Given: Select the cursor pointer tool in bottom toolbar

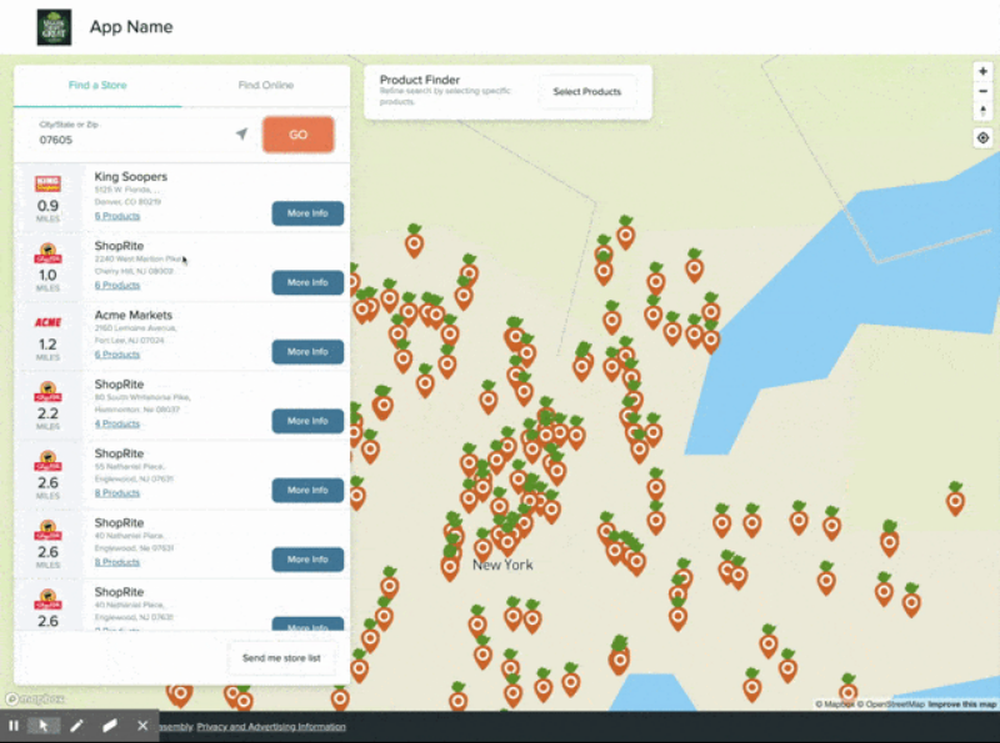Looking at the screenshot, I should coord(43,726).
